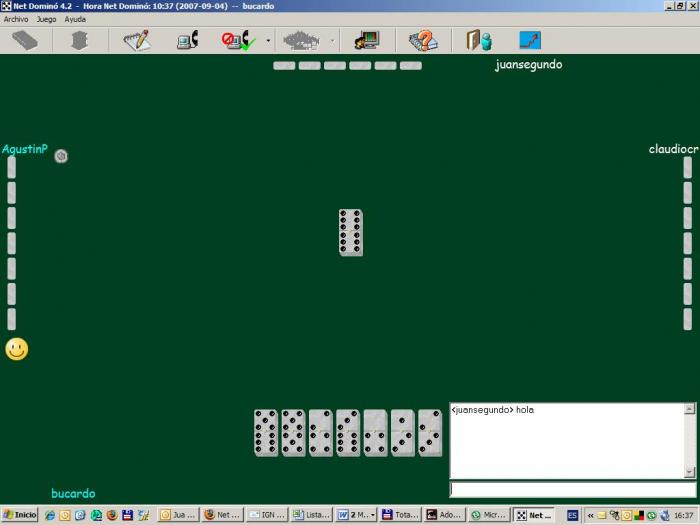Click the chat scrollbar down arrow
The width and height of the screenshot is (700, 525).
(690, 471)
